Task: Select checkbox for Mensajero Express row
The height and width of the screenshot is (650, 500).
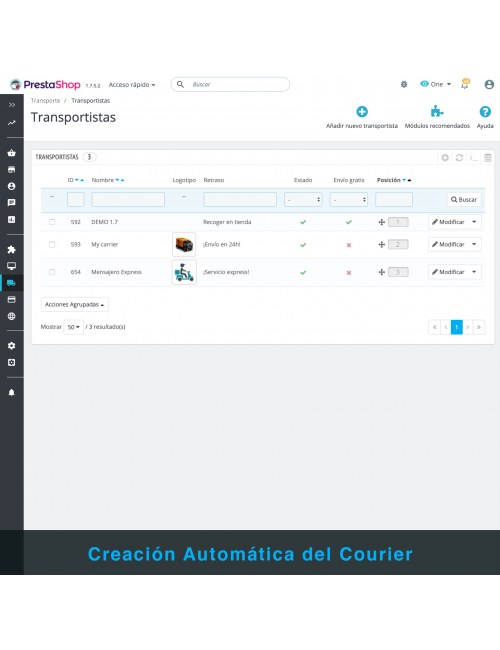Action: (x=52, y=272)
